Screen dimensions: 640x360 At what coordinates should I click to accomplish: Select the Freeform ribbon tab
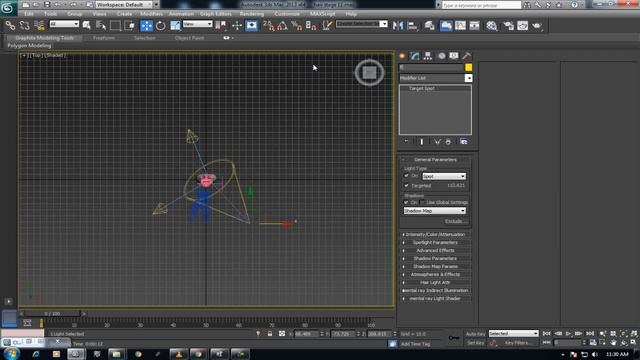coord(104,38)
